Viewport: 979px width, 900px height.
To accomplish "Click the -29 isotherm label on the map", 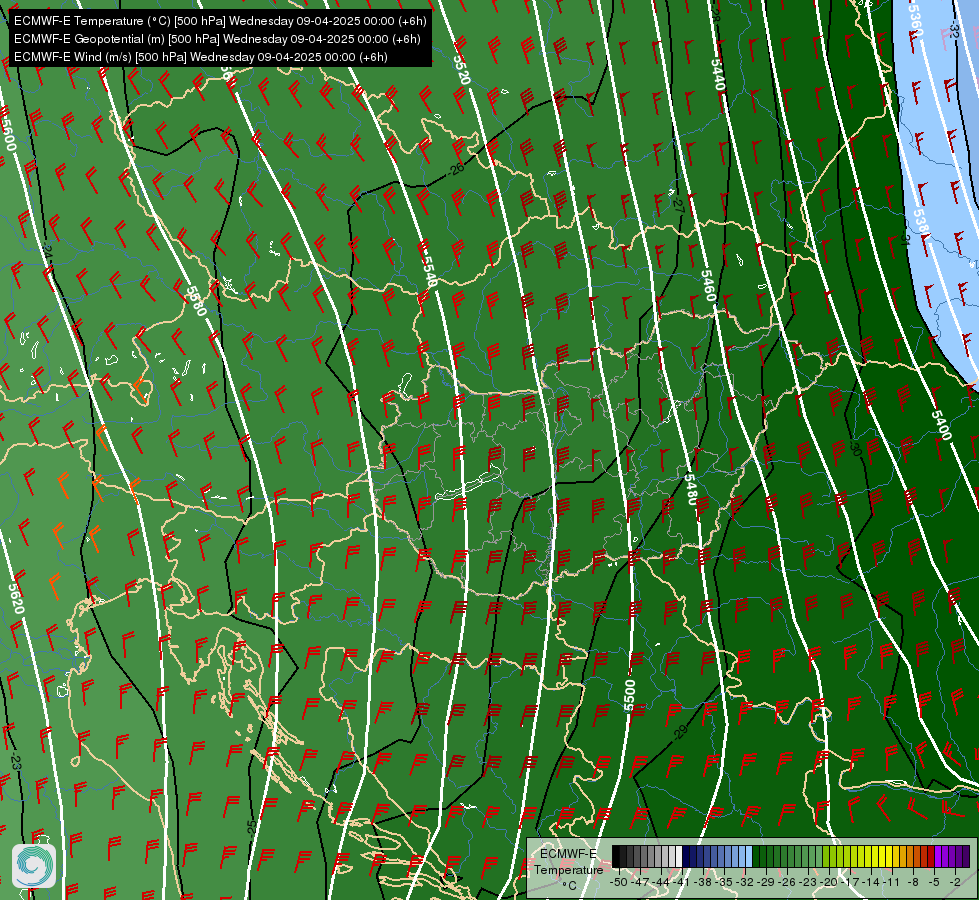I will tap(679, 732).
